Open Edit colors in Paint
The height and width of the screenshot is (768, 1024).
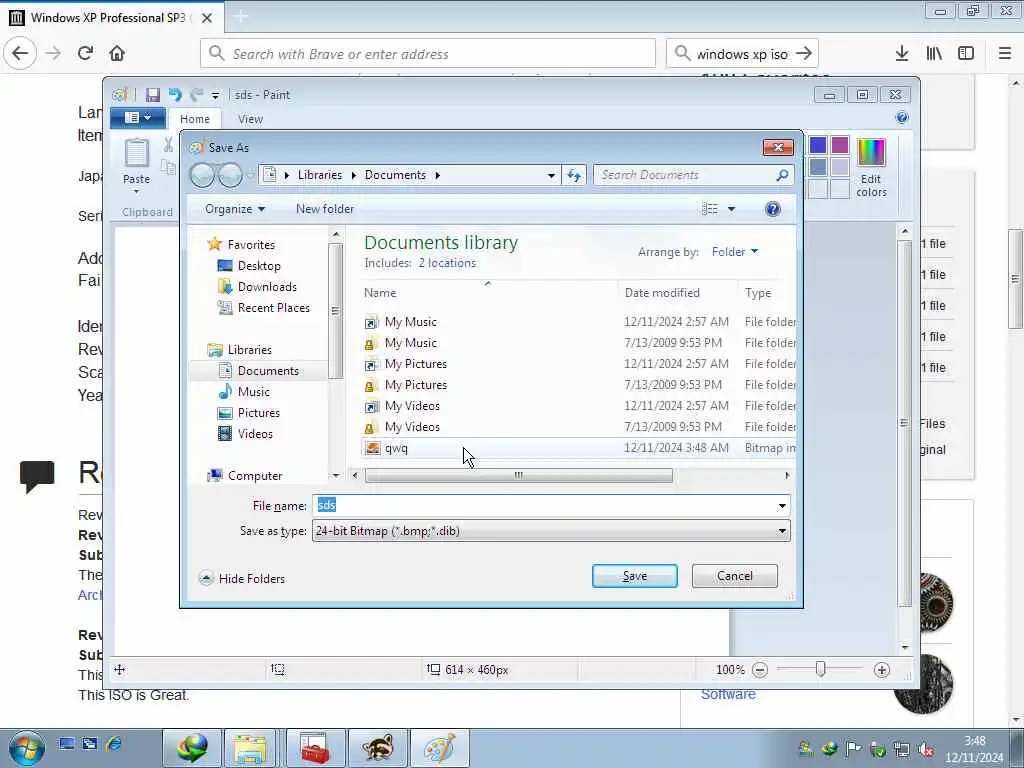(x=871, y=167)
